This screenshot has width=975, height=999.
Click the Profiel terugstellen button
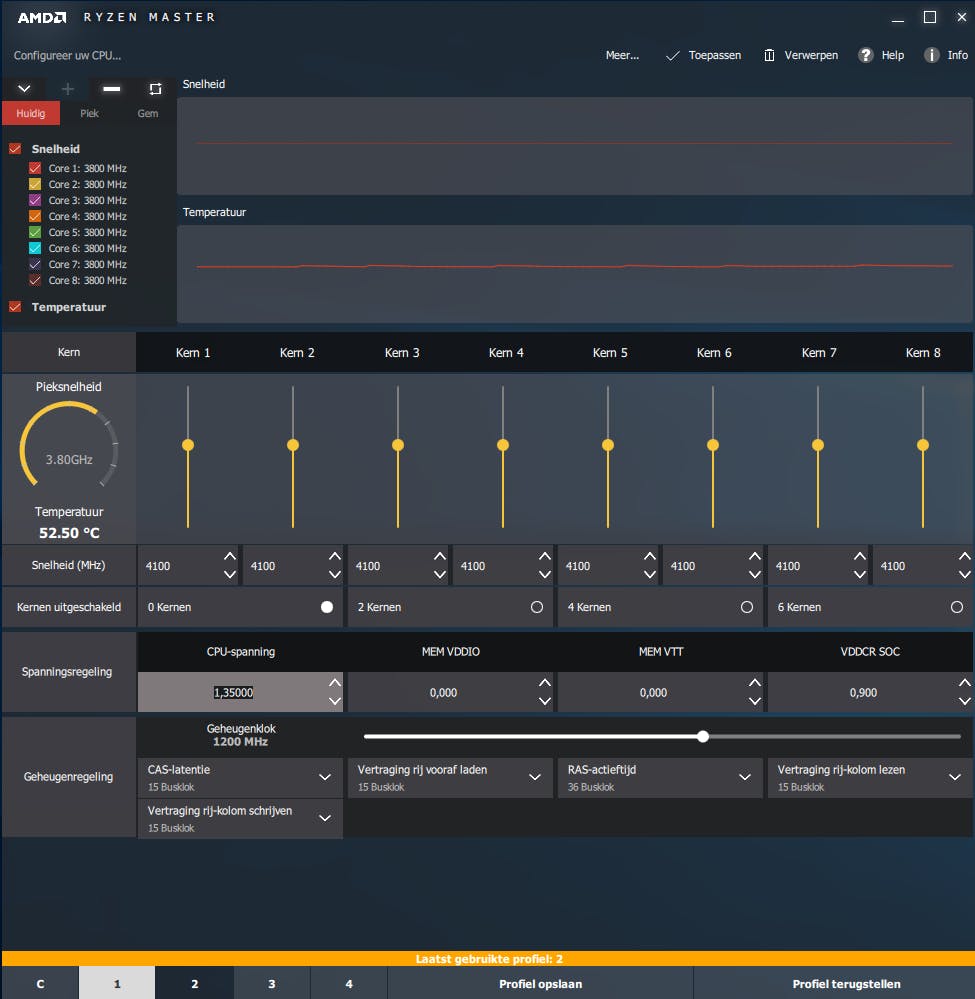(x=846, y=984)
